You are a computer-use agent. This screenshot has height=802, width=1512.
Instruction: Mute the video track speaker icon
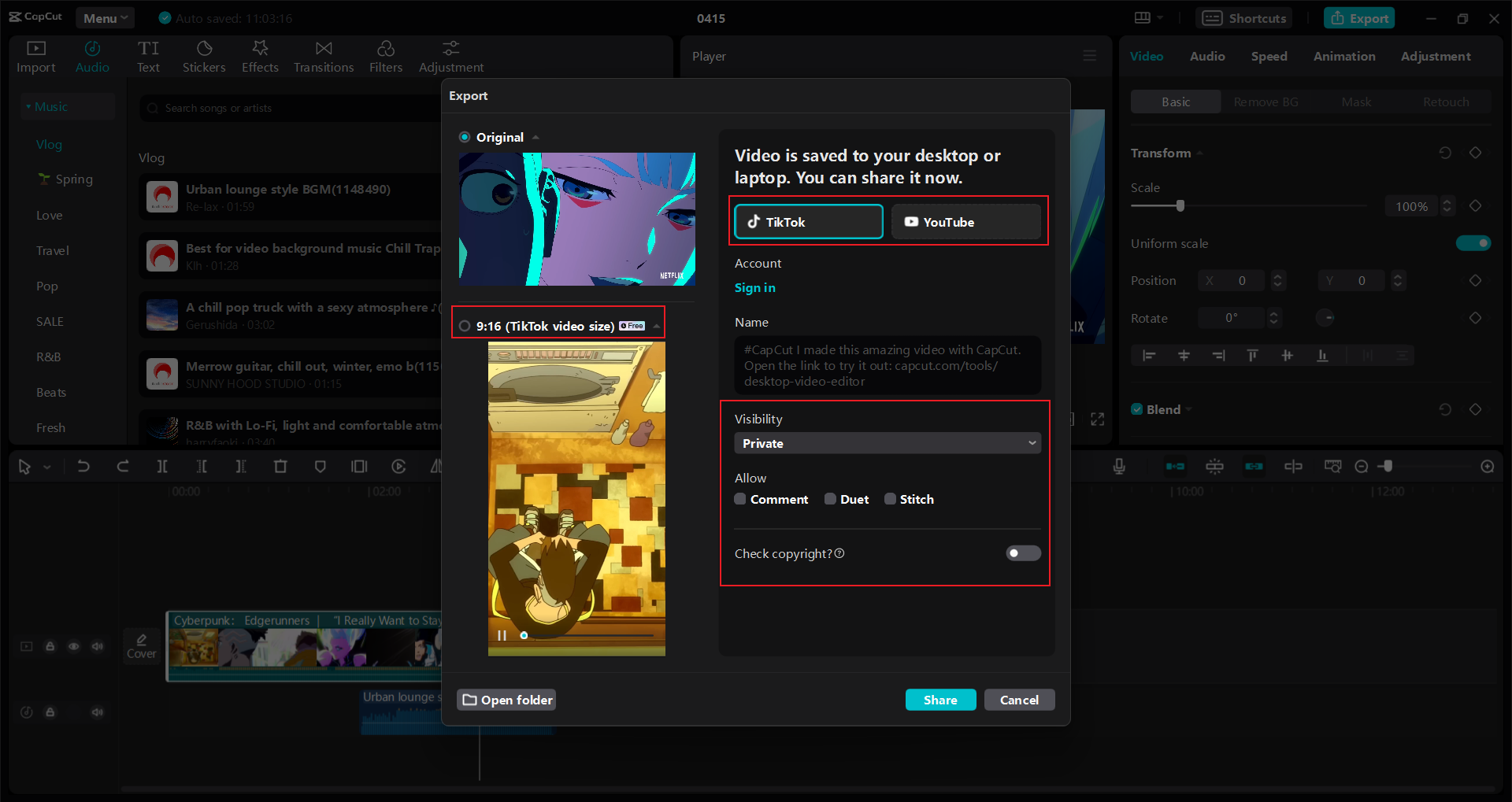pyautogui.click(x=98, y=646)
